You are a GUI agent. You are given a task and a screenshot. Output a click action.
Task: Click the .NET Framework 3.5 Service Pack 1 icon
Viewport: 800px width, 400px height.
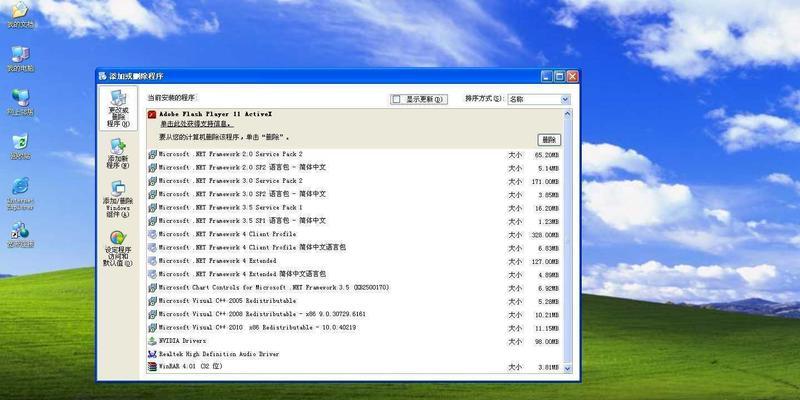click(x=152, y=208)
